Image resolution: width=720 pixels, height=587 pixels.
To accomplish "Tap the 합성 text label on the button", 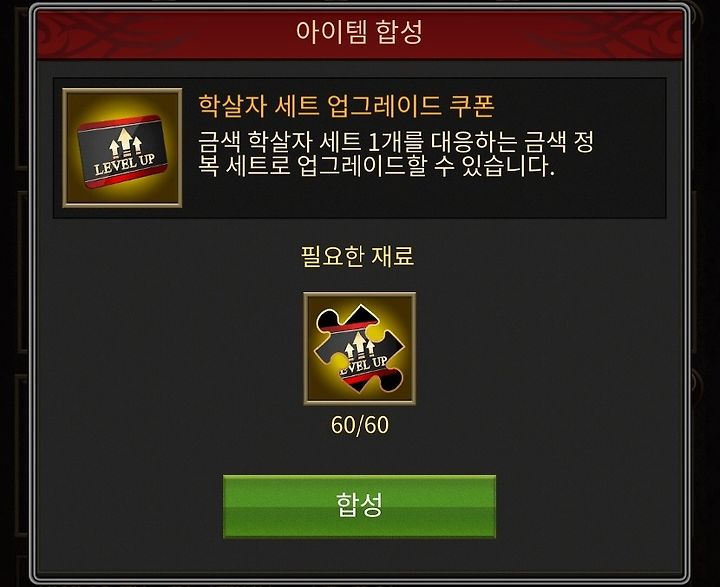I will coord(359,505).
